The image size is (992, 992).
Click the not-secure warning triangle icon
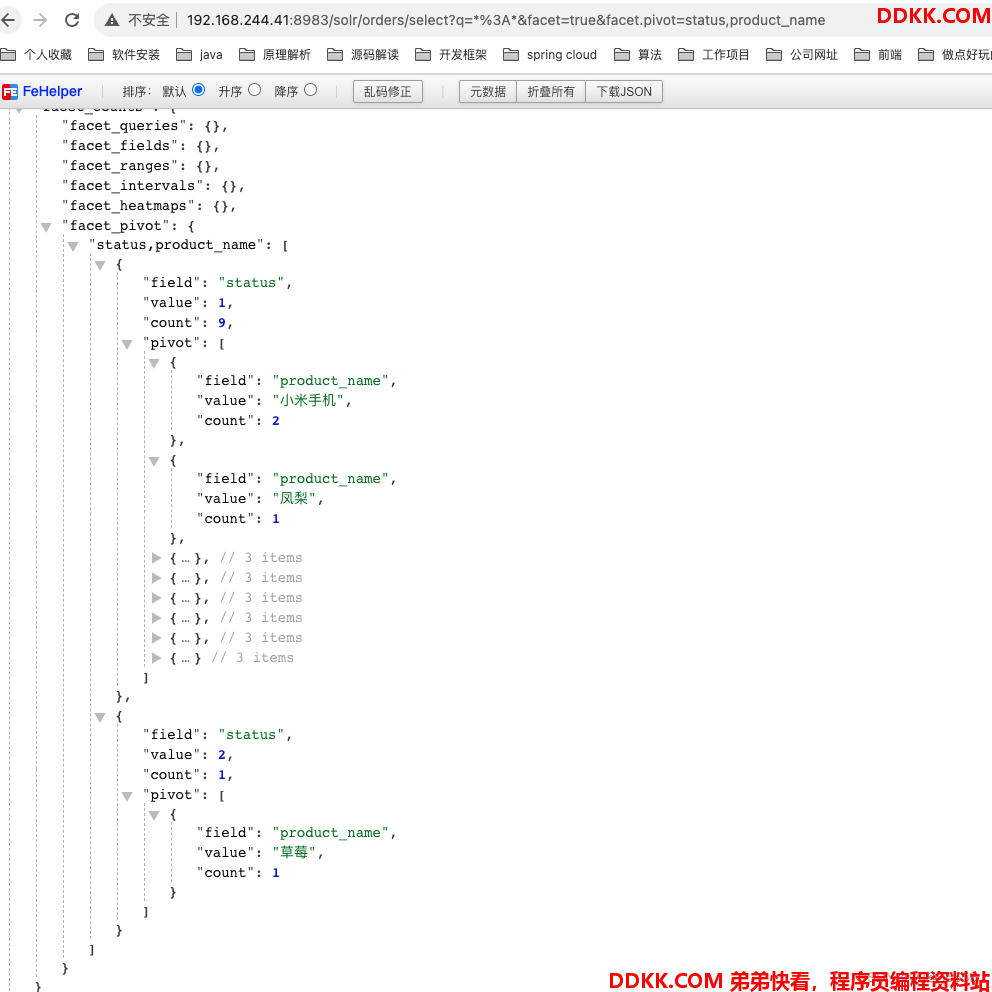(112, 20)
